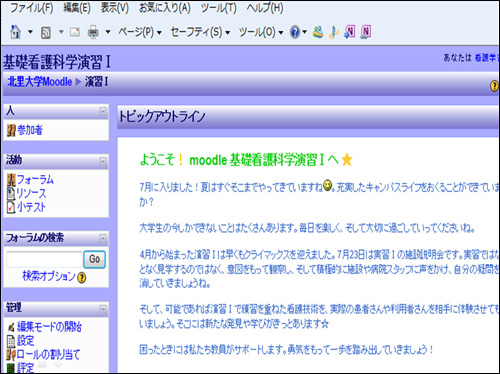The width and height of the screenshot is (500, 374).
Task: Click the login user name link at top right
Action: 487,58
